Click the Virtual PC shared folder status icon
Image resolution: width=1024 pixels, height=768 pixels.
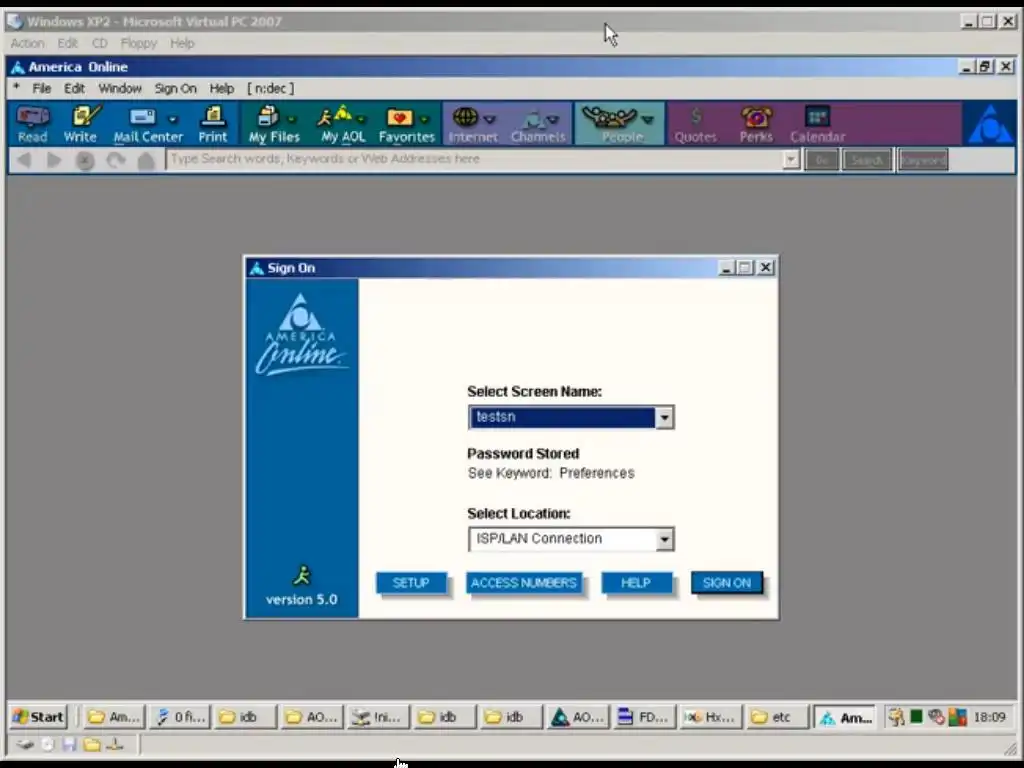92,744
